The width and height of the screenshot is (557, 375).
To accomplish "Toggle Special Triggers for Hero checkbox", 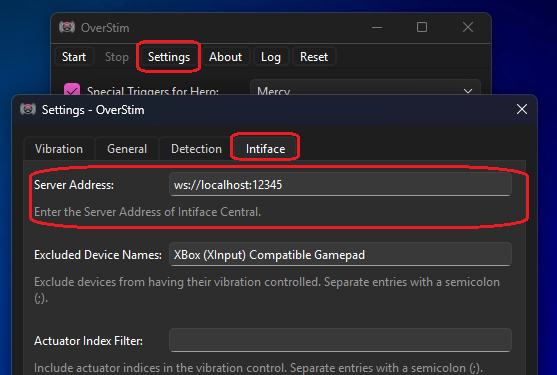I will pos(72,89).
